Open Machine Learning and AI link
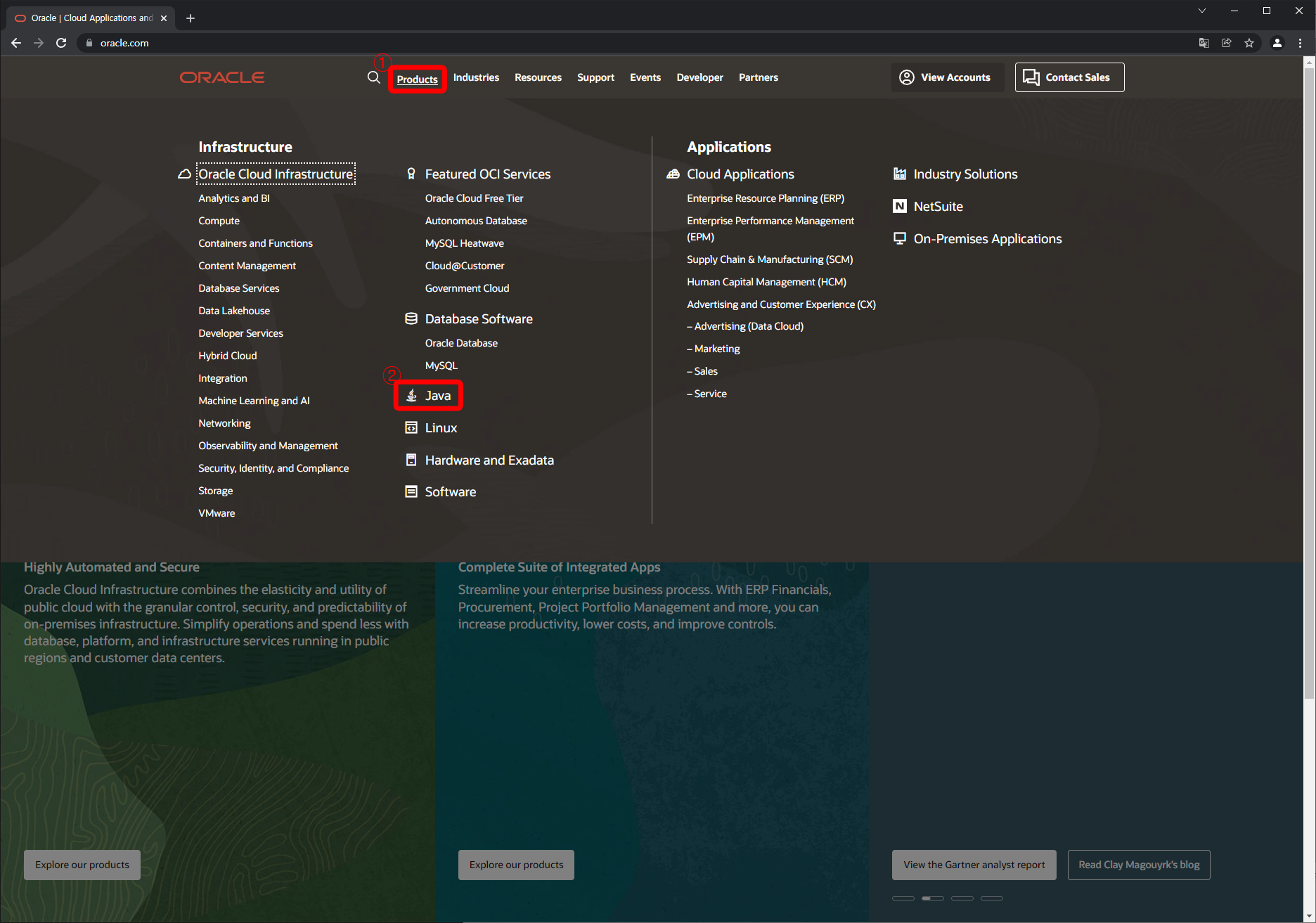 pos(254,401)
